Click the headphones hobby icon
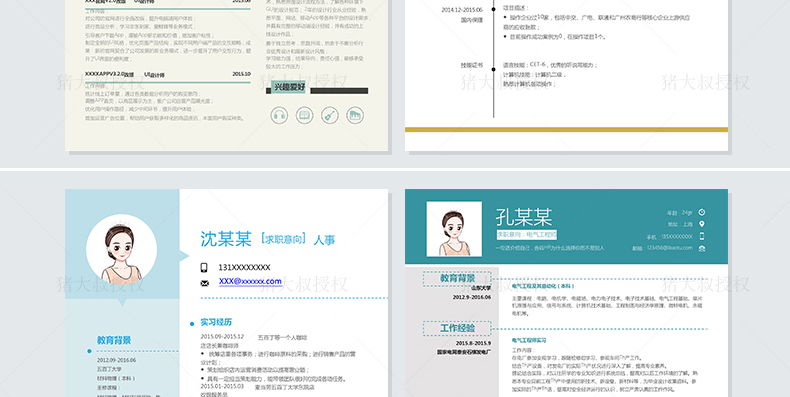 click(x=279, y=115)
